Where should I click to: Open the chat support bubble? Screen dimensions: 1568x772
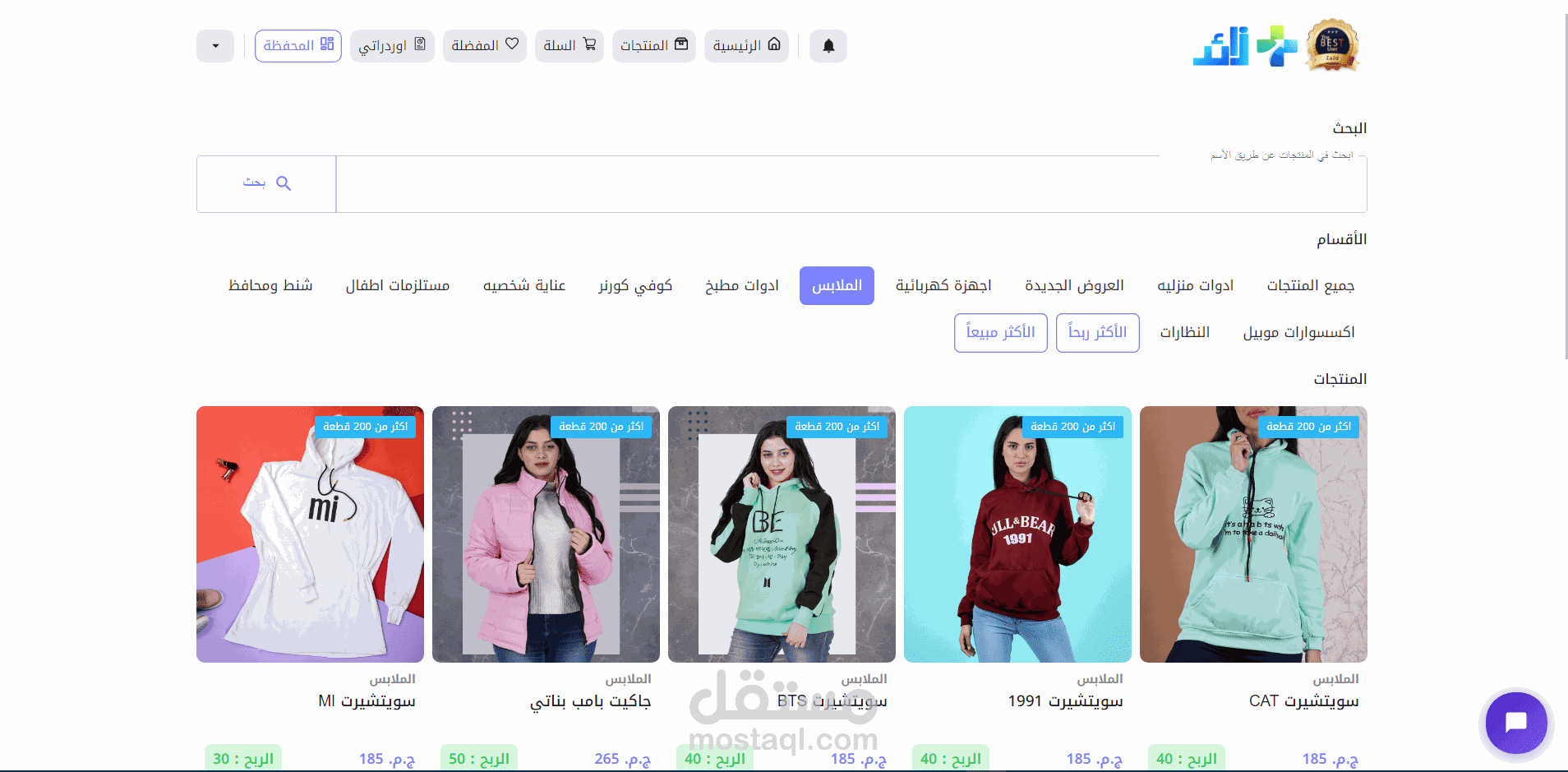pos(1516,723)
